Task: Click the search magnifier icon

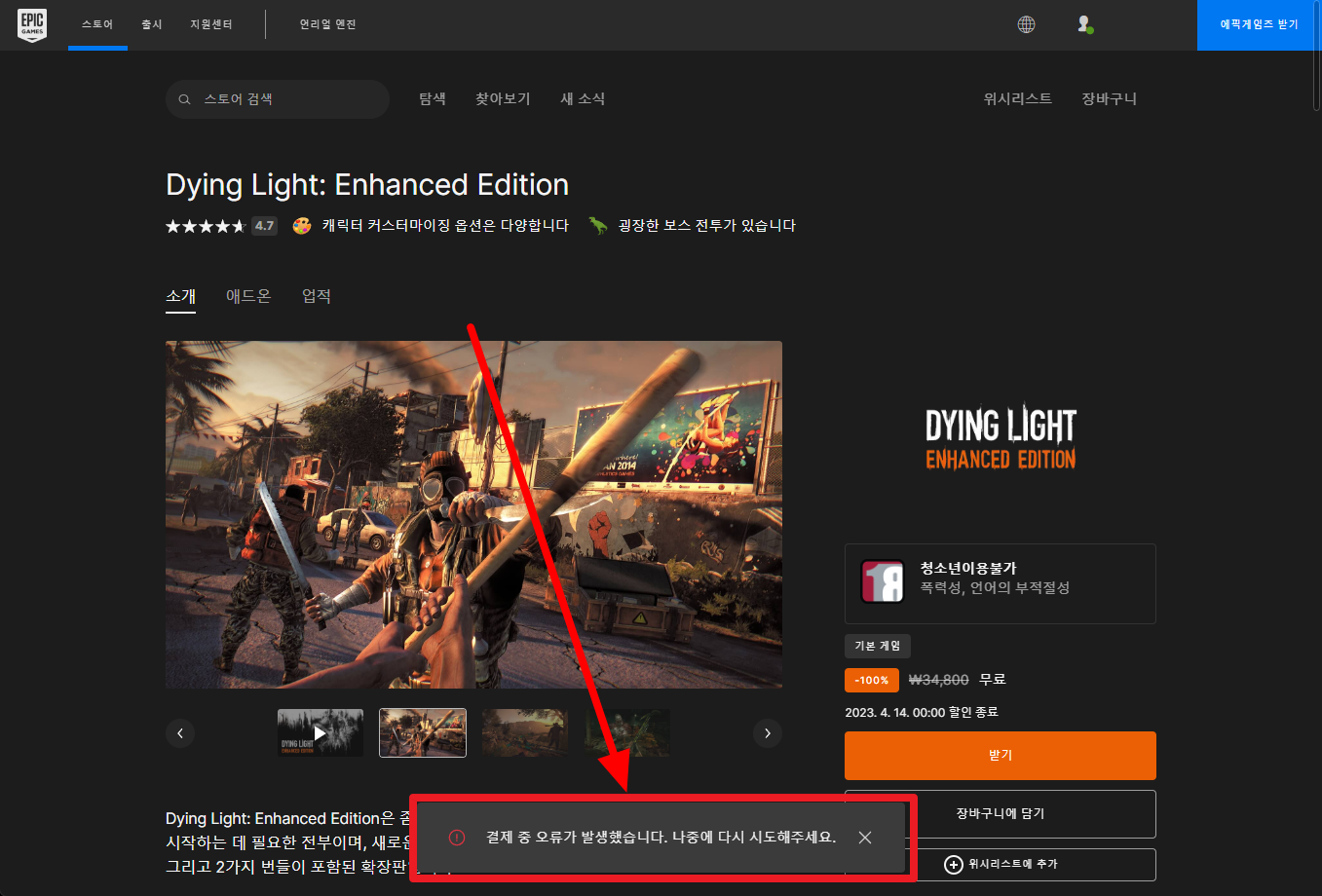Action: coord(184,99)
